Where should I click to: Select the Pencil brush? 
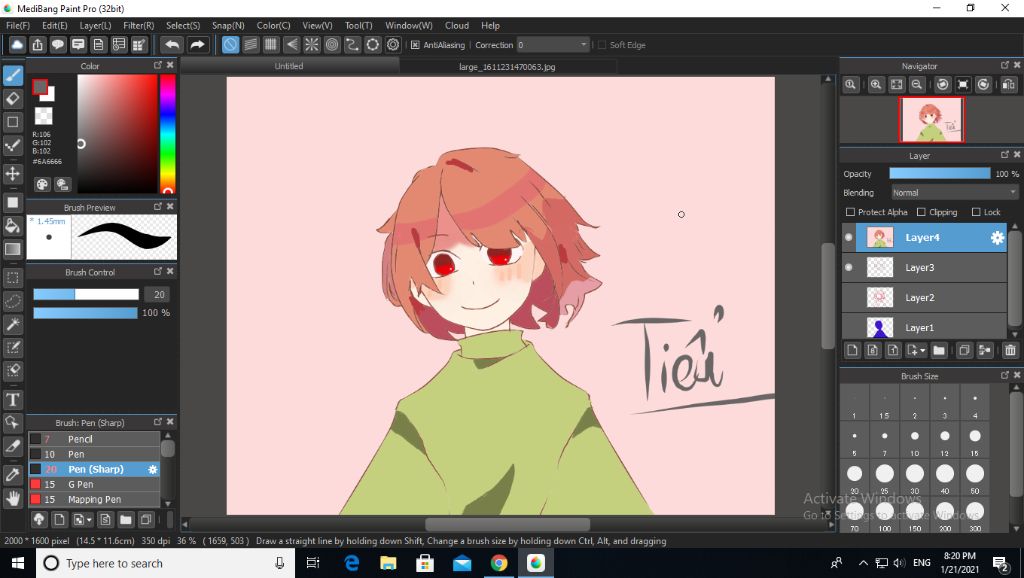tap(94, 439)
